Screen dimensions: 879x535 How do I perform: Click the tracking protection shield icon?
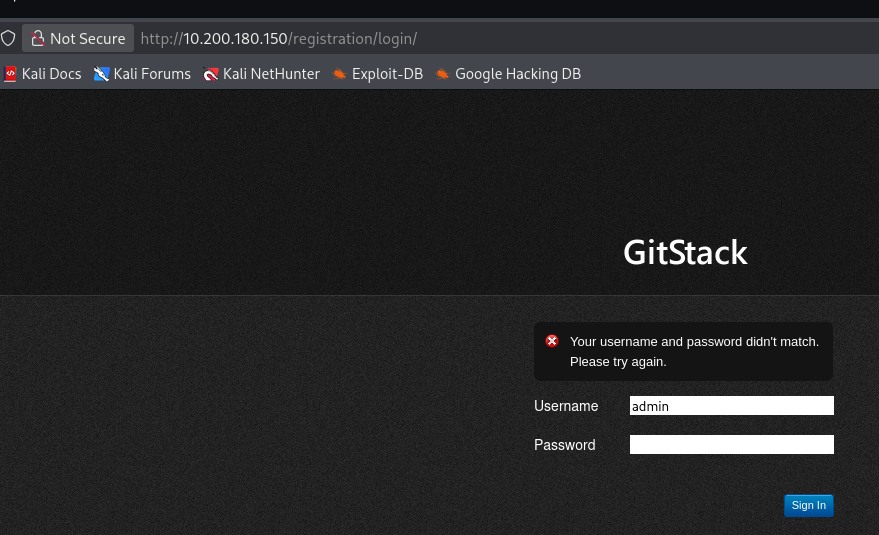(8, 39)
